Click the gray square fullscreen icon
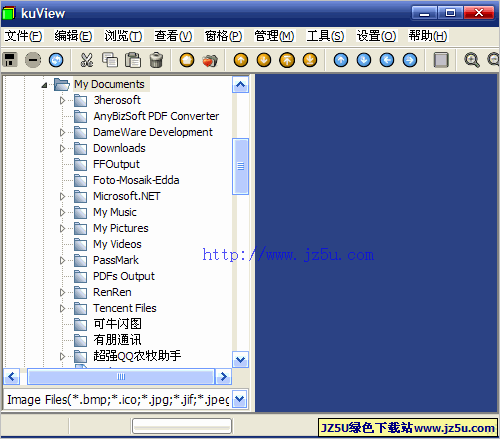 (x=441, y=60)
